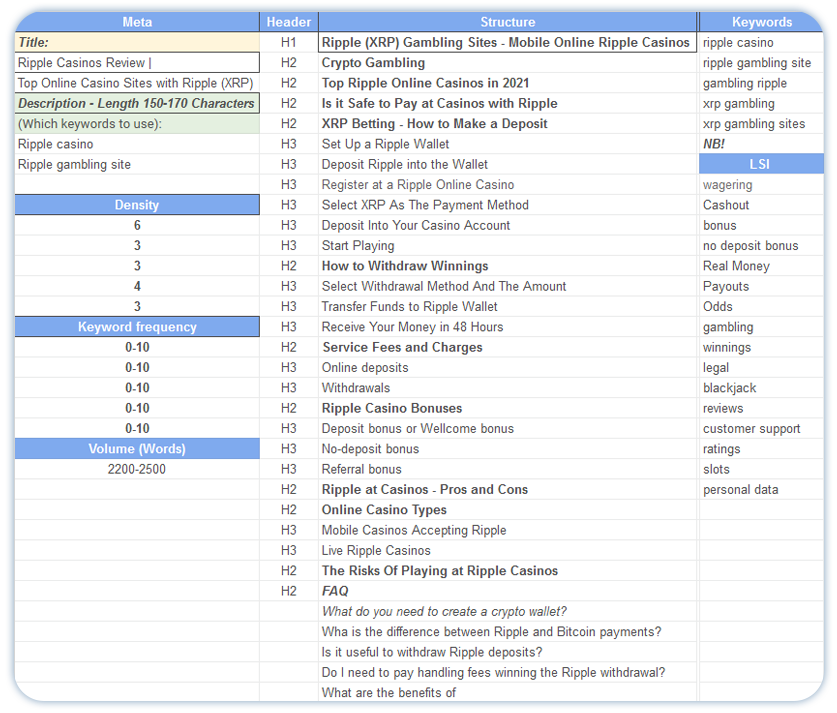Select the "Crypto Gambling" heading cell
The height and width of the screenshot is (713, 837).
coord(507,63)
